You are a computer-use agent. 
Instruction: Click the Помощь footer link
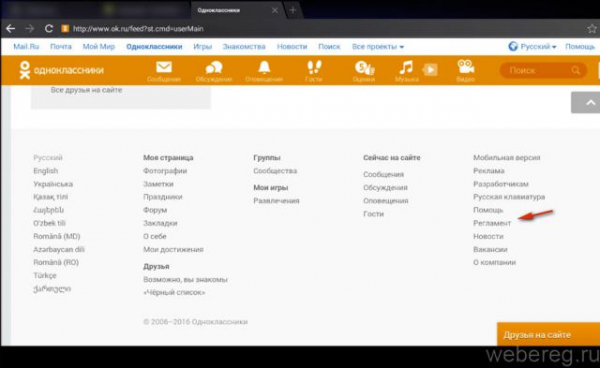point(488,210)
